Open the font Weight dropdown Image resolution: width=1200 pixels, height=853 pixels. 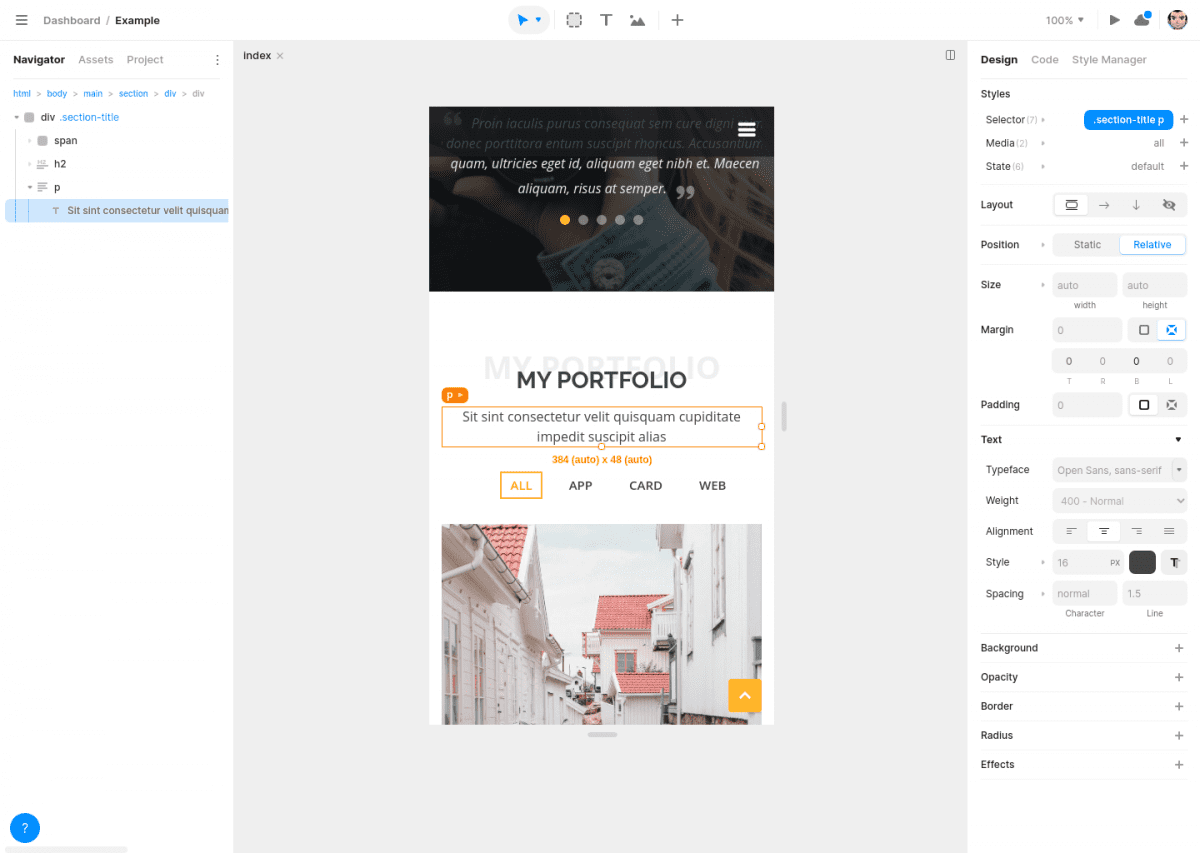(1119, 500)
